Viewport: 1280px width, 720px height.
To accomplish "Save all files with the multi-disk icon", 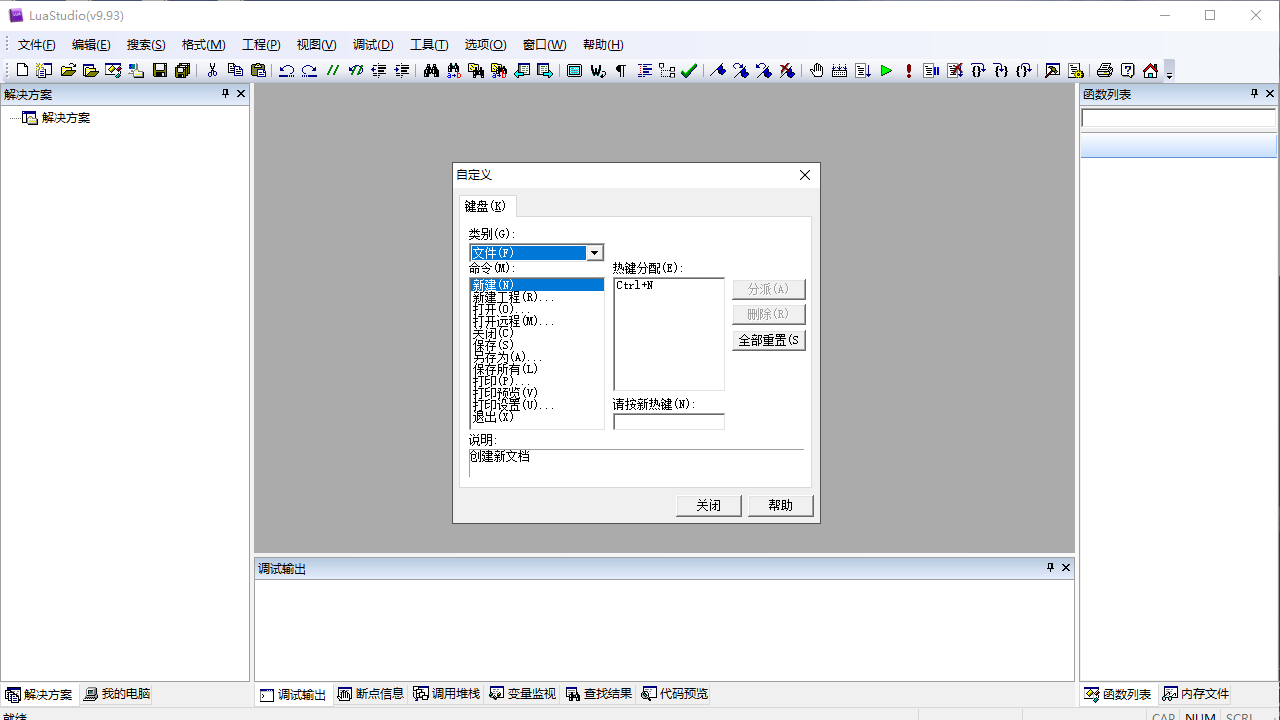I will click(182, 70).
